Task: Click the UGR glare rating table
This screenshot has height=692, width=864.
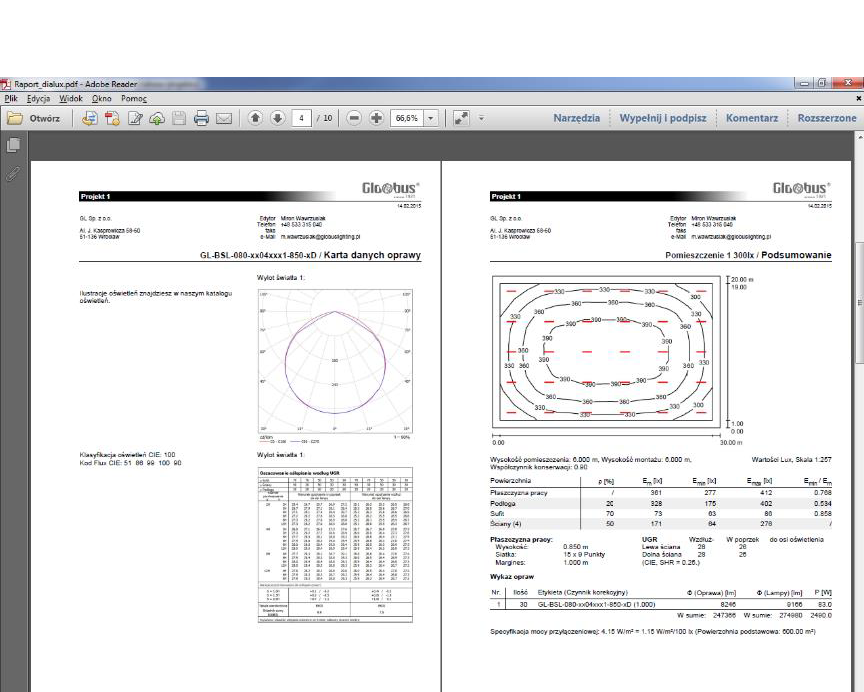Action: click(335, 545)
